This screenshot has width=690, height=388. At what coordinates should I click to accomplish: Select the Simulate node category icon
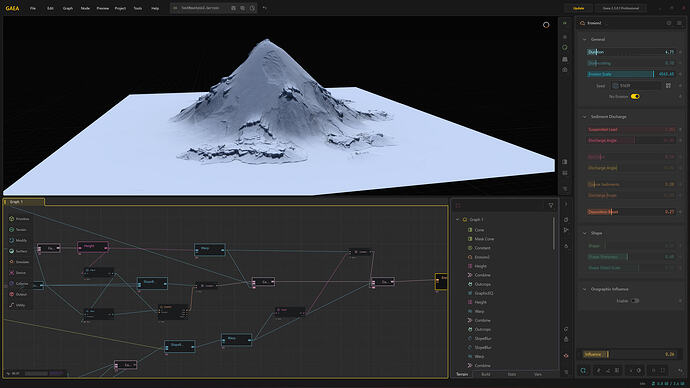11,262
